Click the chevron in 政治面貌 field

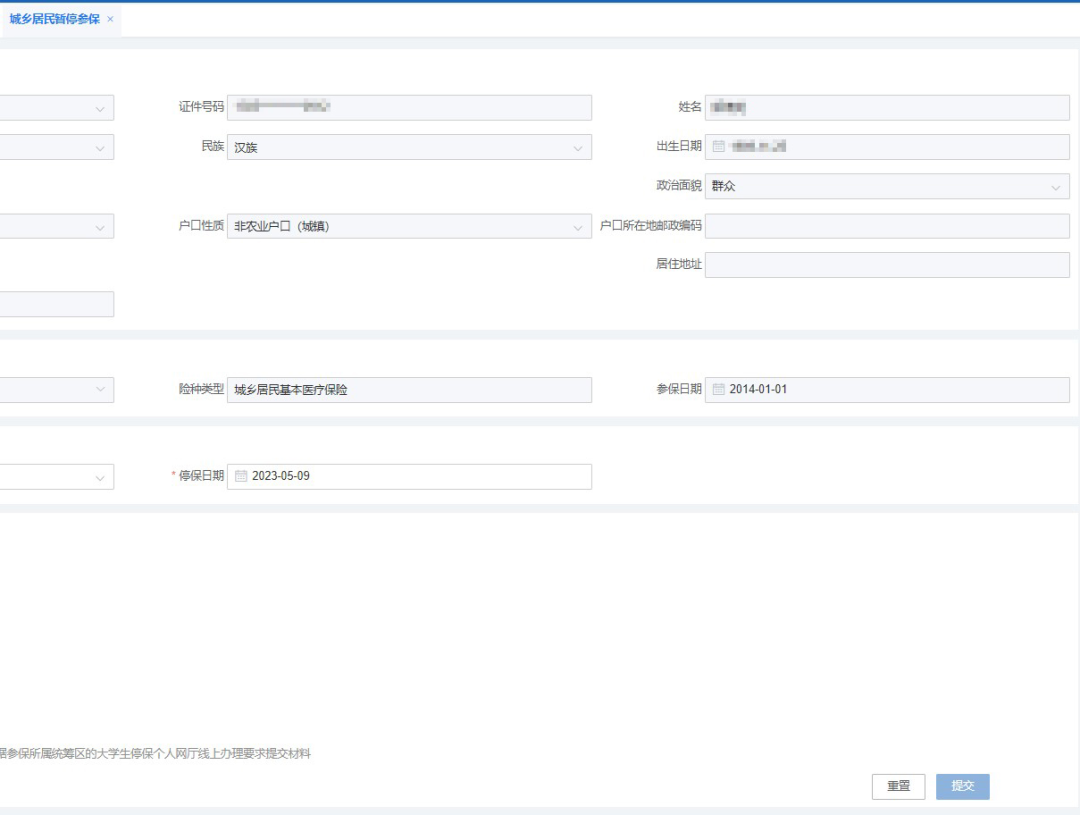[1055, 187]
